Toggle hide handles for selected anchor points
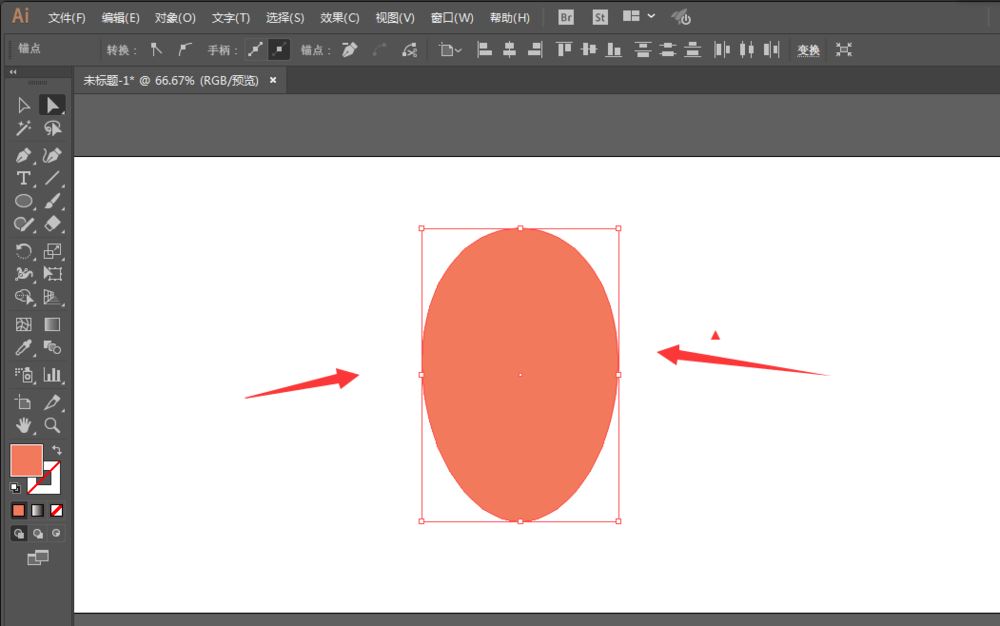Image resolution: width=1000 pixels, height=626 pixels. tap(279, 49)
